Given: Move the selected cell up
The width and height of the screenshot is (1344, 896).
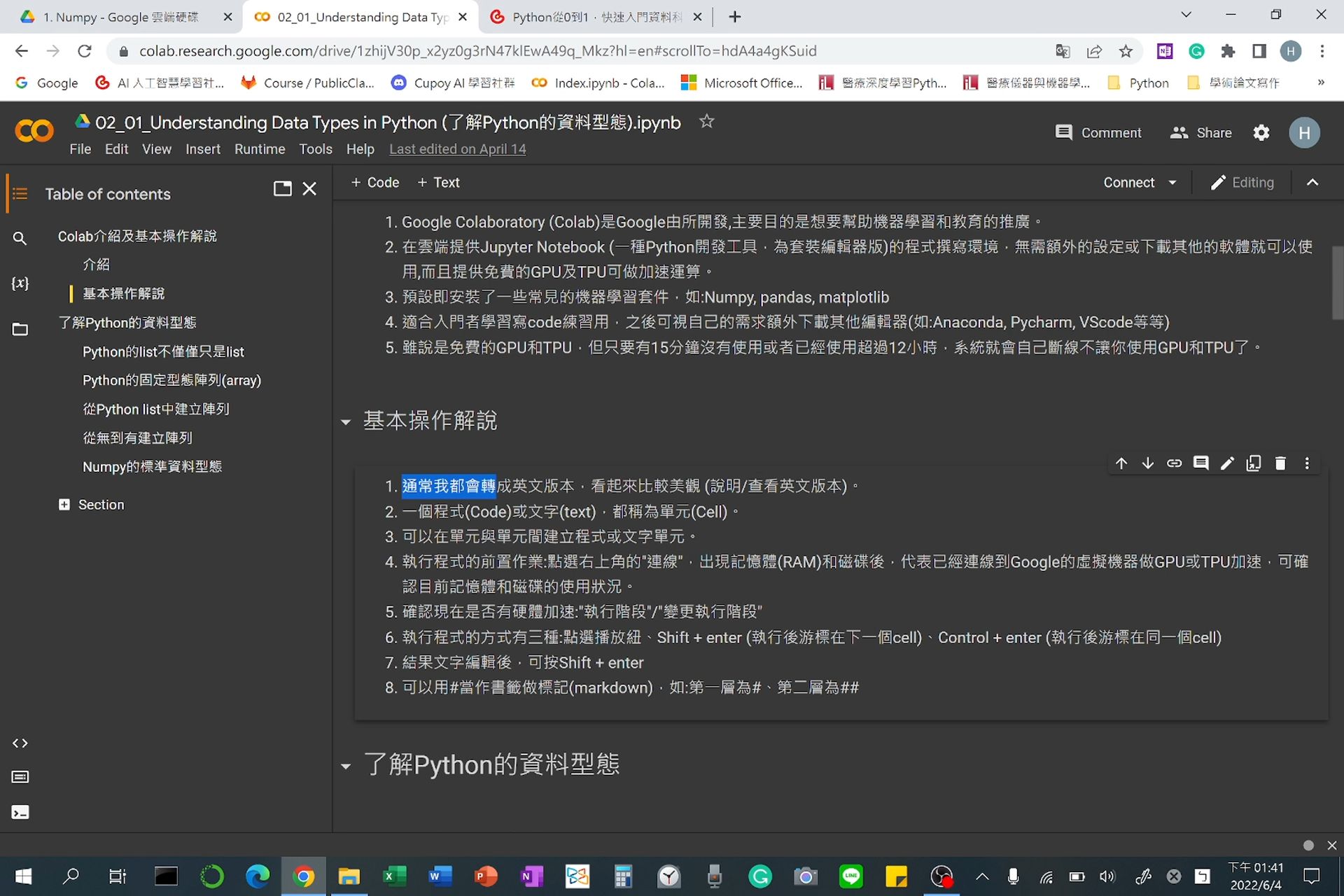Looking at the screenshot, I should pos(1121,463).
